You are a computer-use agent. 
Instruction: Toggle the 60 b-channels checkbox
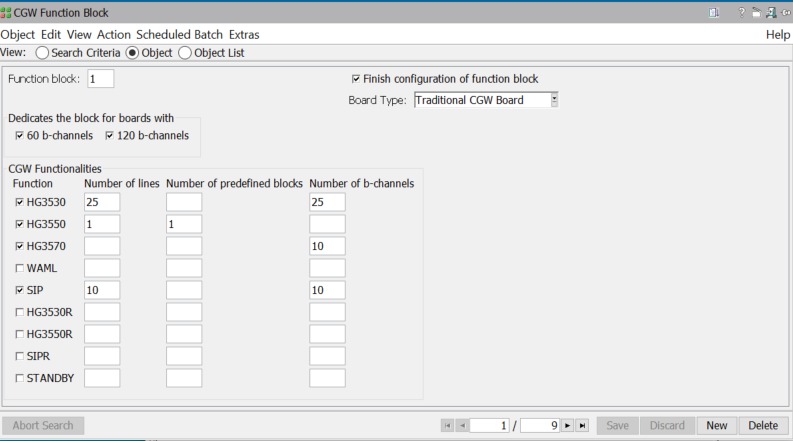tap(20, 136)
